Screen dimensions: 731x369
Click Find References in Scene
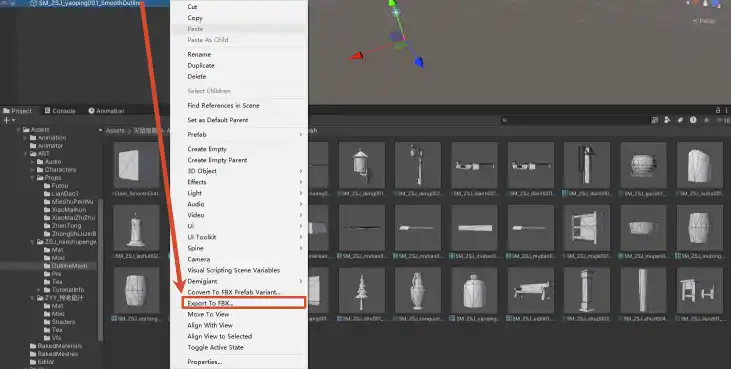pos(239,105)
